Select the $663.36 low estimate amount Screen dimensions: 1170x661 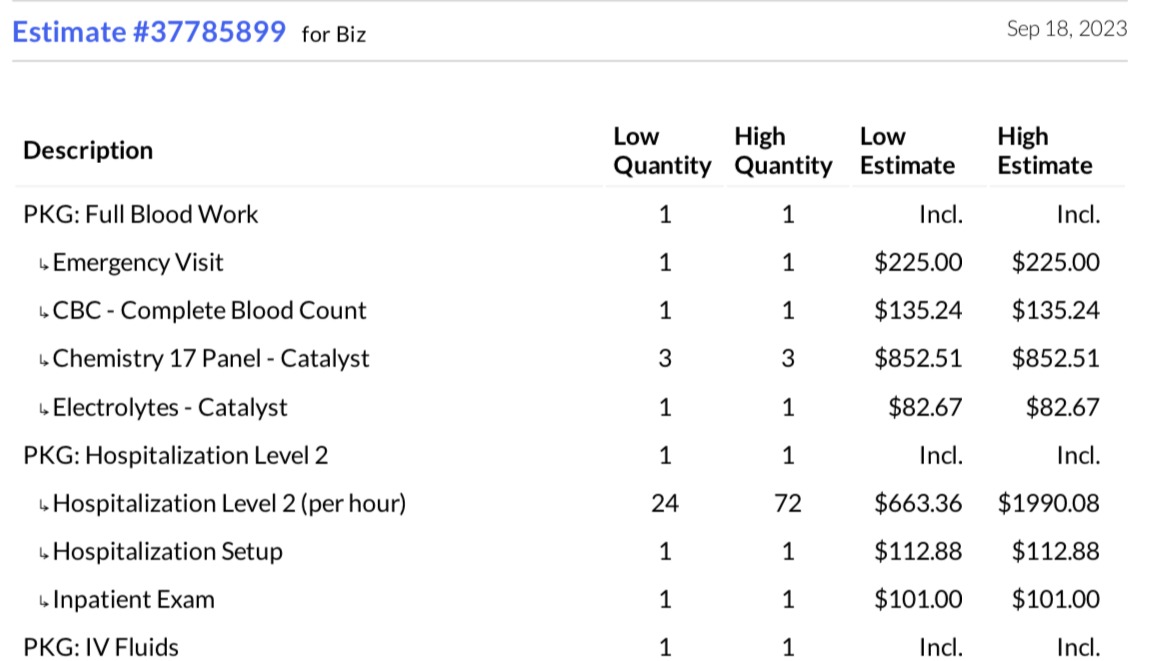point(918,504)
